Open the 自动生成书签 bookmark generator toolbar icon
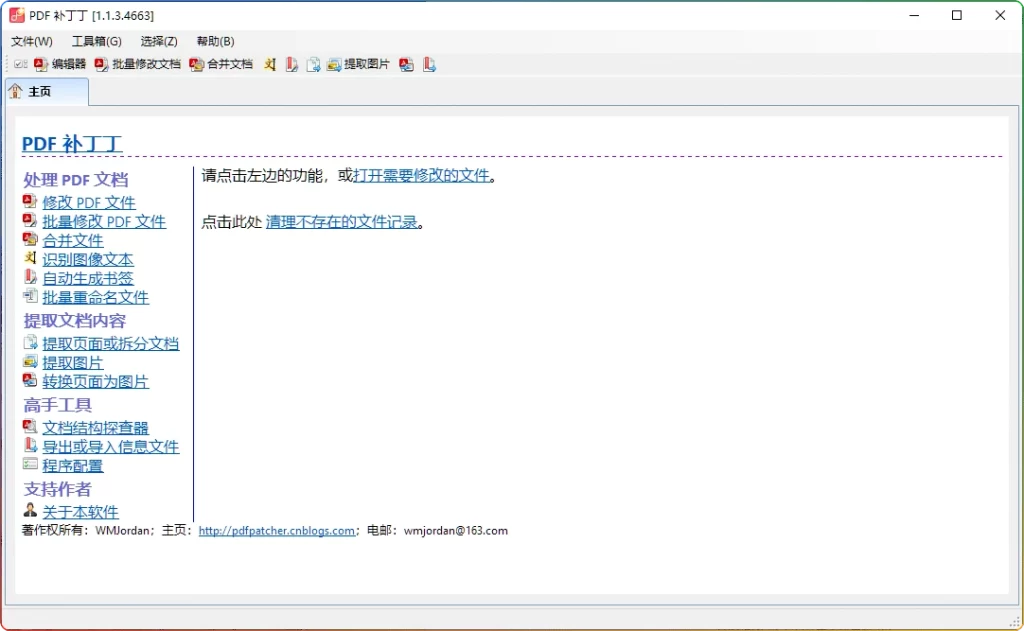 tap(291, 64)
